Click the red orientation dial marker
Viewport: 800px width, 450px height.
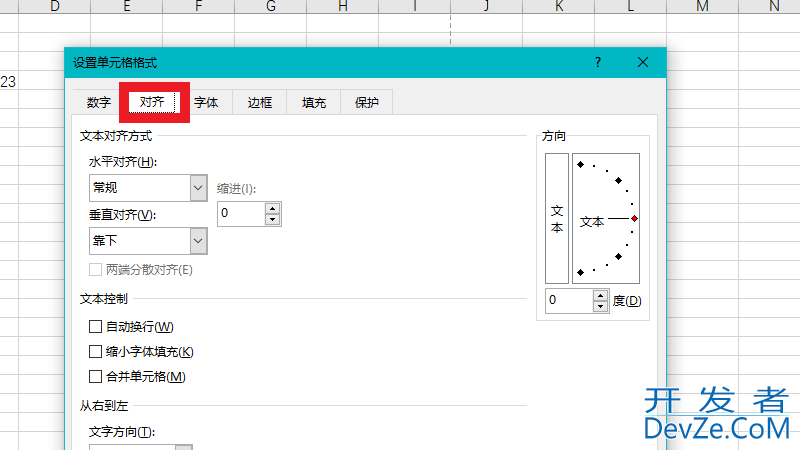pyautogui.click(x=634, y=218)
